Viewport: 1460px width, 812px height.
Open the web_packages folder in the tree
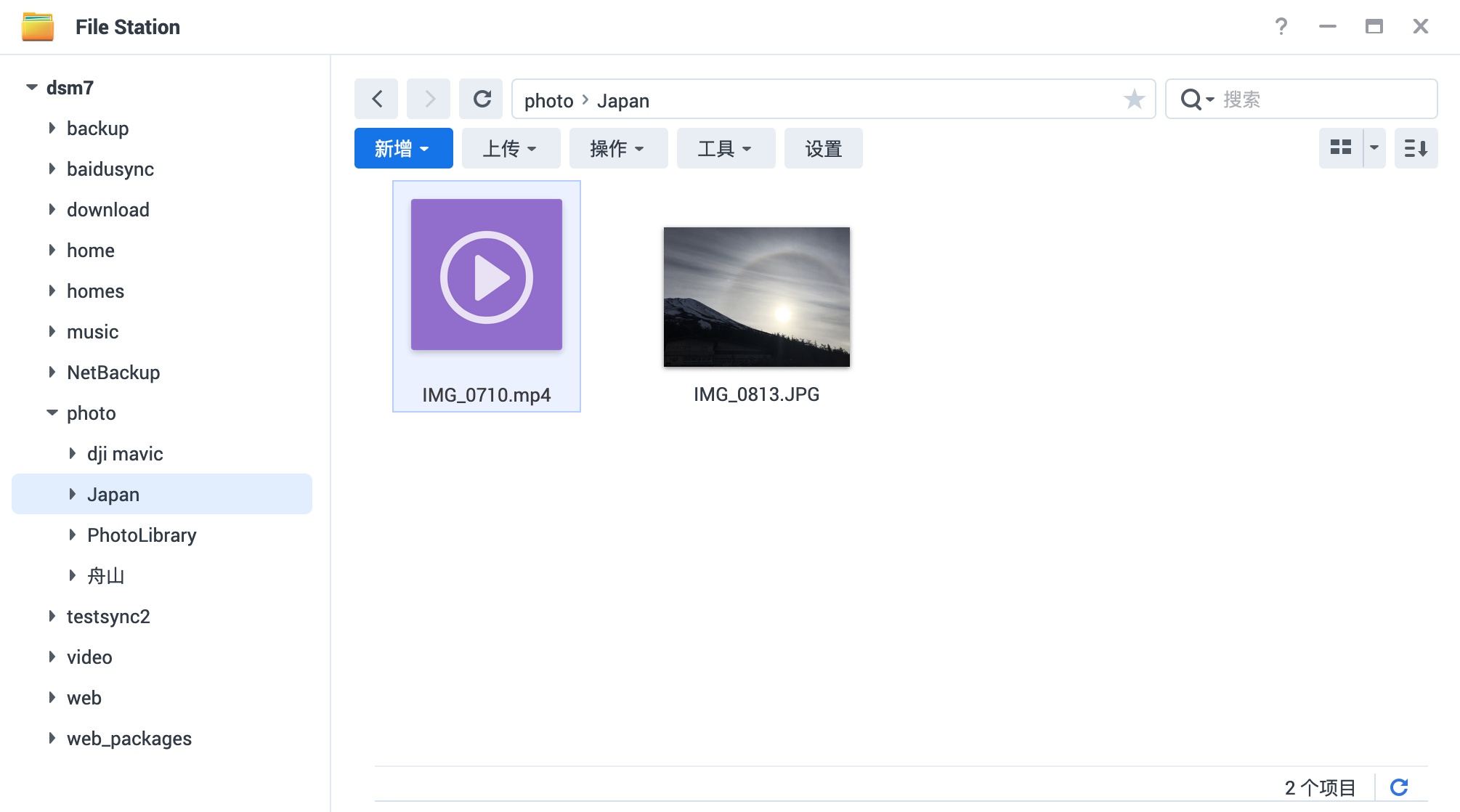tap(129, 739)
